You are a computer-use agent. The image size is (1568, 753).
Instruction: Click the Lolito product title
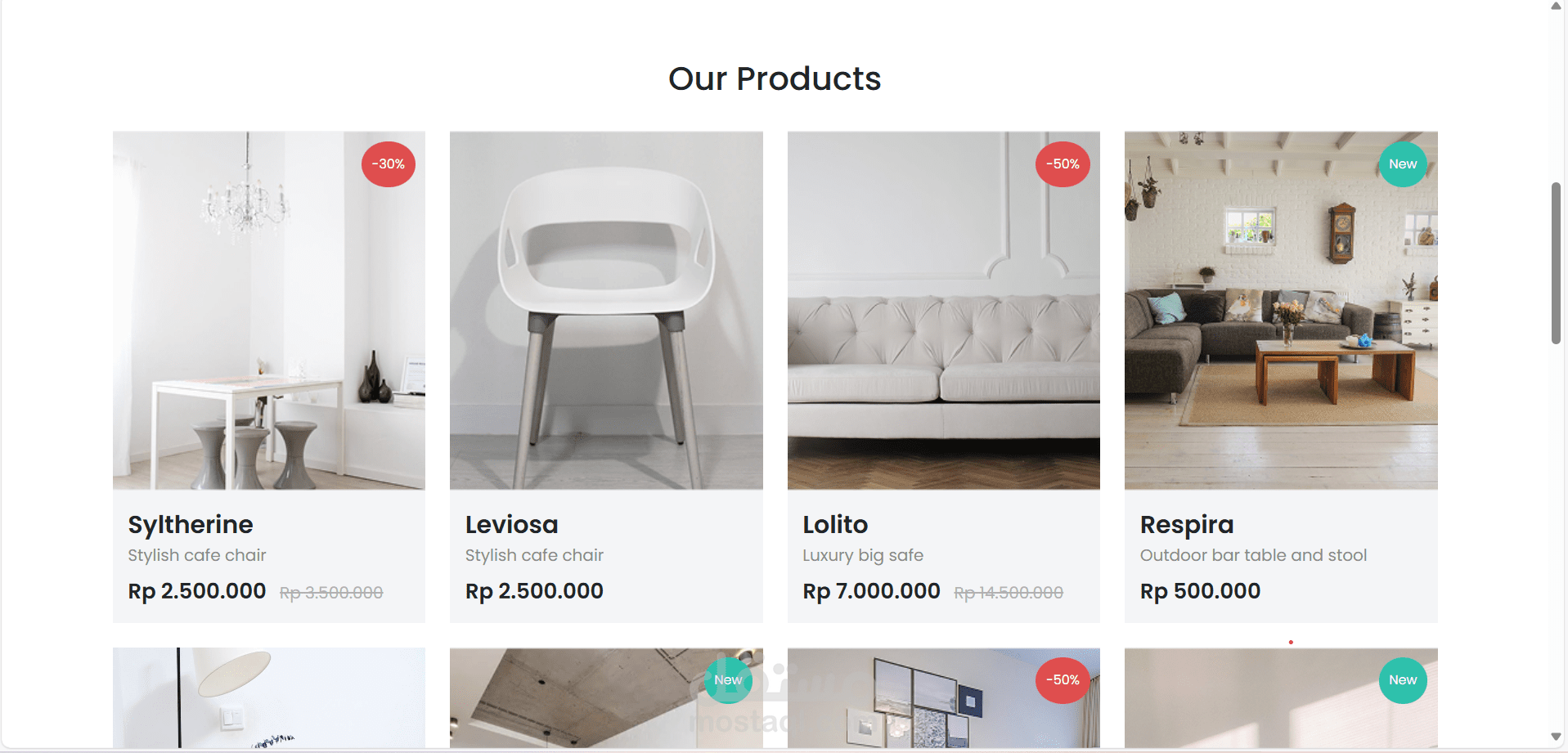(x=835, y=524)
